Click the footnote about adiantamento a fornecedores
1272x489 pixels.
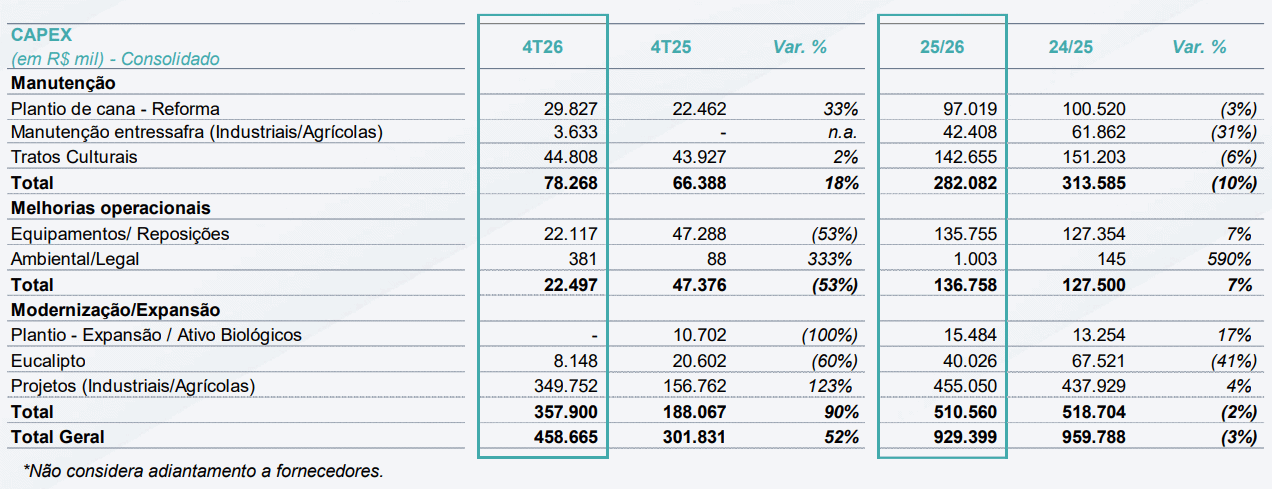tap(203, 470)
